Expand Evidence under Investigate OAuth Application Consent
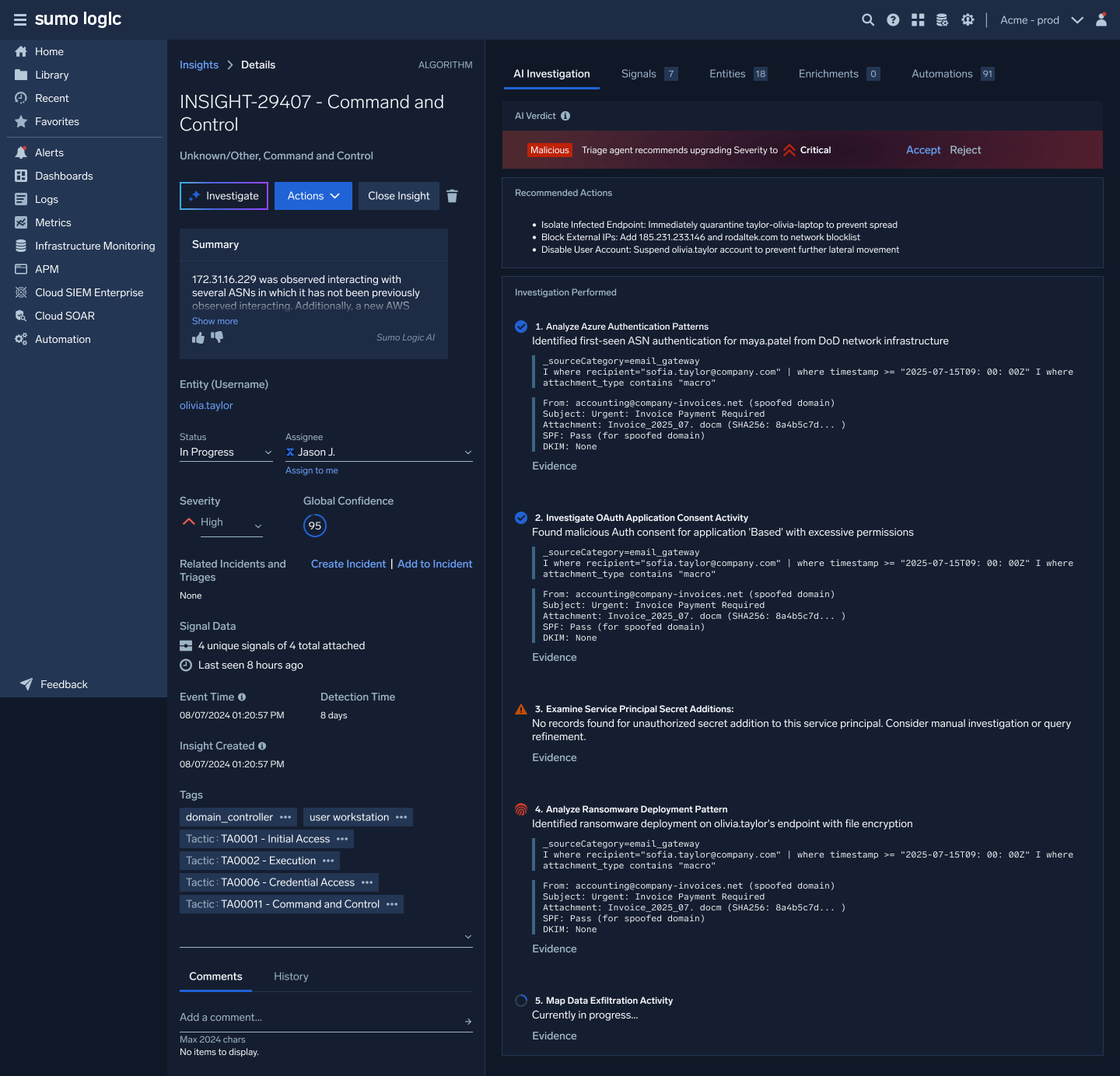The width and height of the screenshot is (1120, 1076). (x=555, y=658)
